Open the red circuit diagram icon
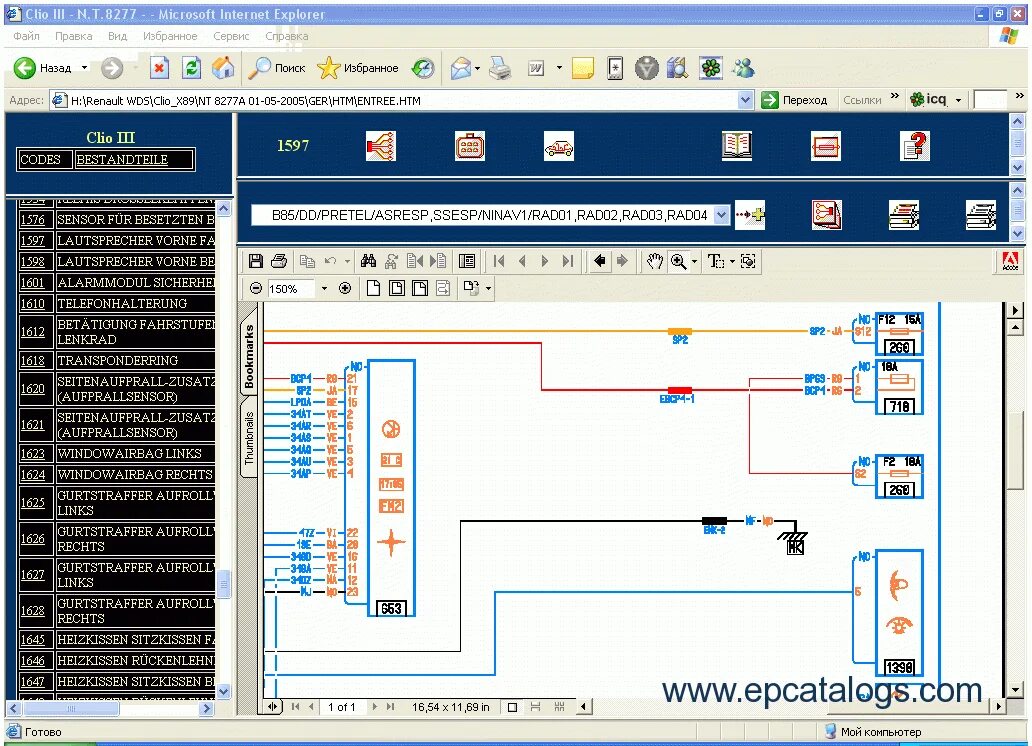Screen dimensions: 1032x746 (x=827, y=215)
